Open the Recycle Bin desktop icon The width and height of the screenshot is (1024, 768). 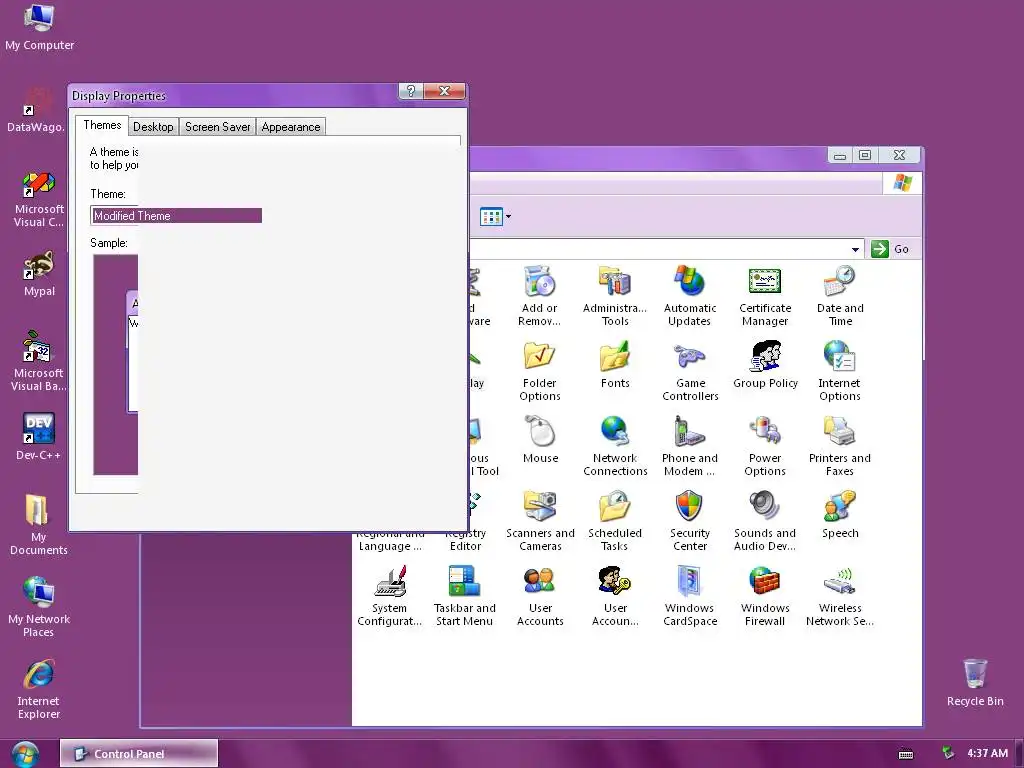tap(975, 682)
